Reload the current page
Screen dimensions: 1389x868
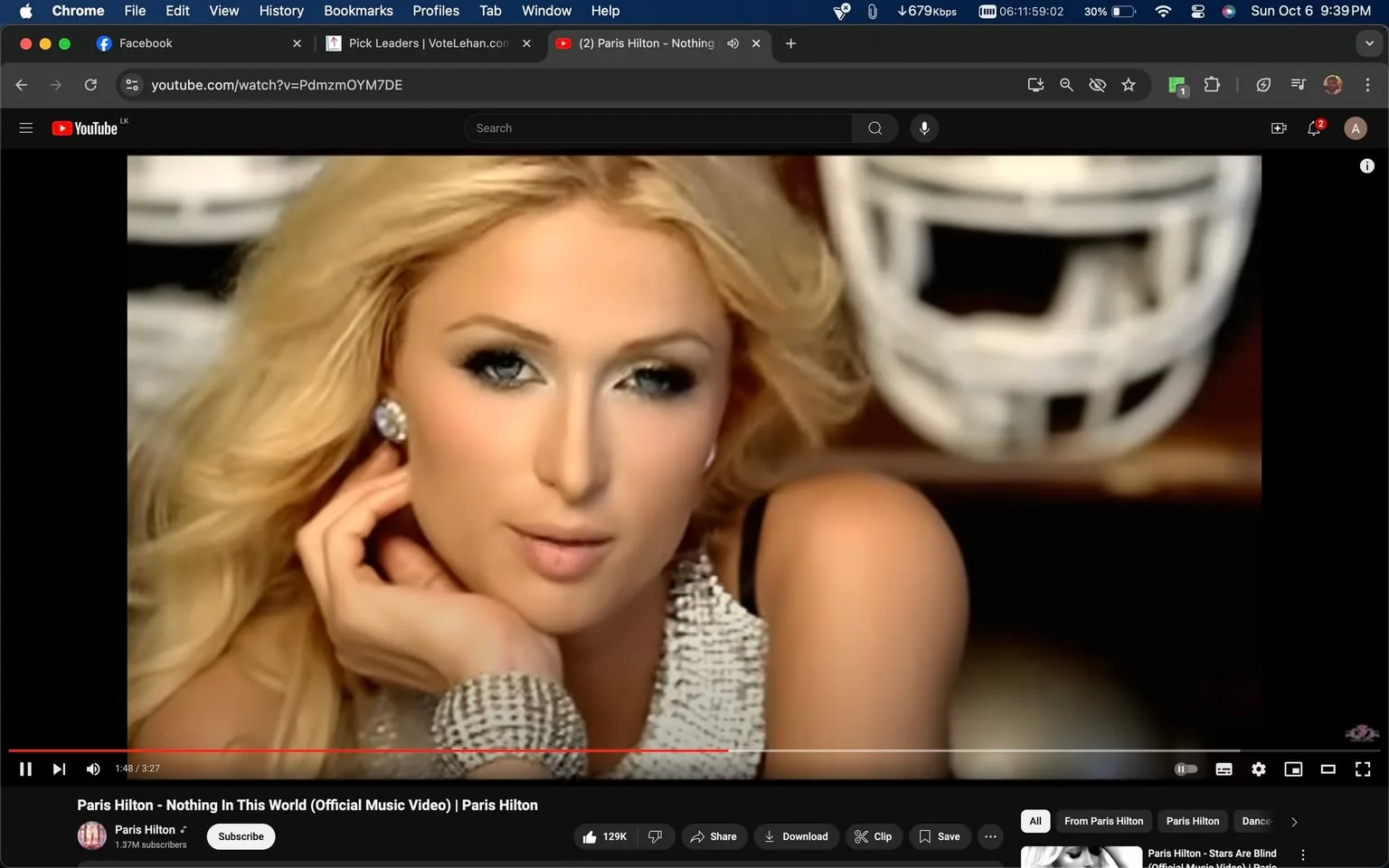point(90,85)
